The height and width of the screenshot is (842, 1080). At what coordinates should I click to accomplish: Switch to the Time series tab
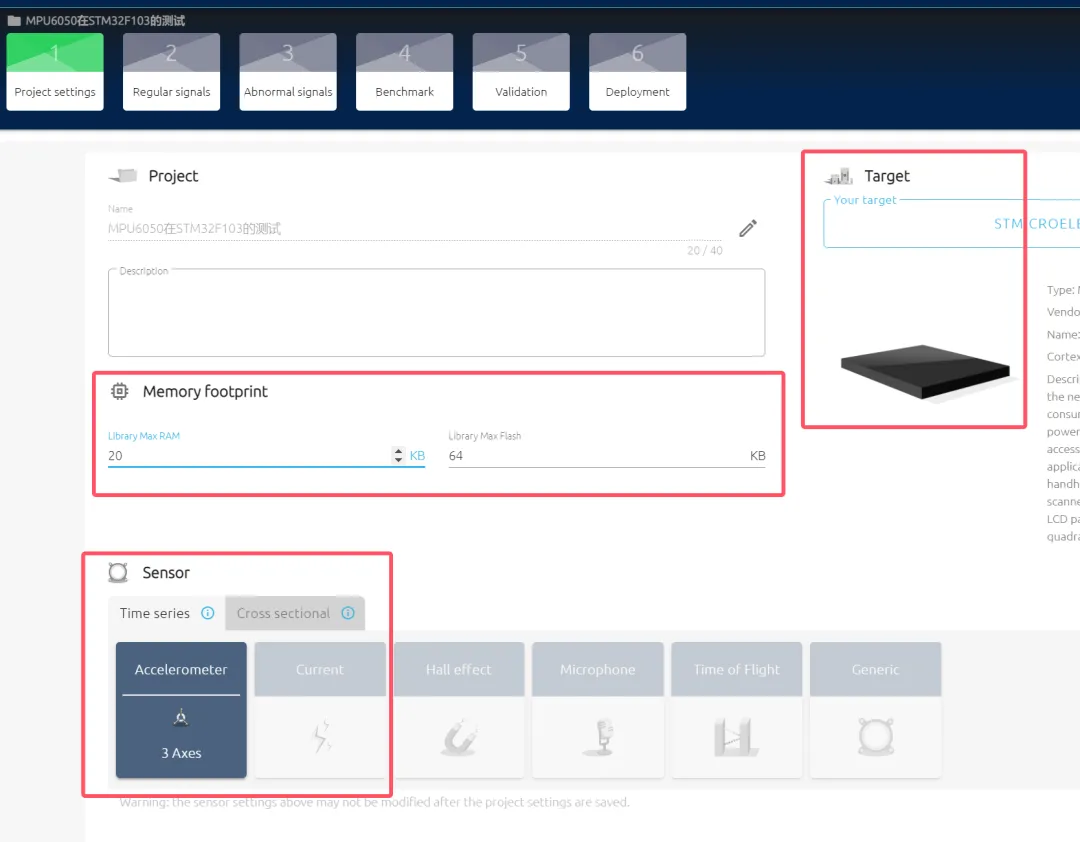click(x=155, y=613)
